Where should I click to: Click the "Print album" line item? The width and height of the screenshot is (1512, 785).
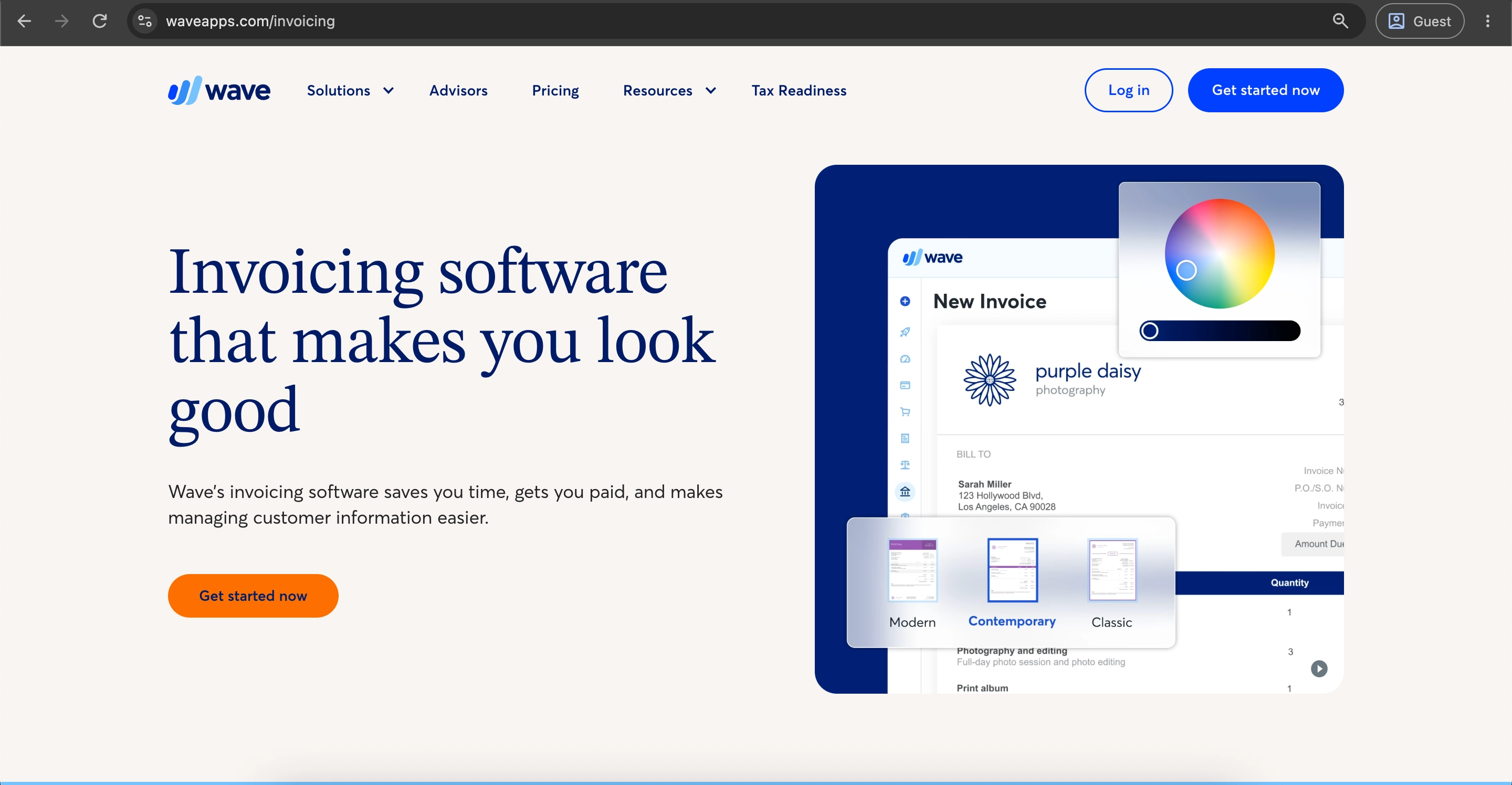[x=982, y=688]
